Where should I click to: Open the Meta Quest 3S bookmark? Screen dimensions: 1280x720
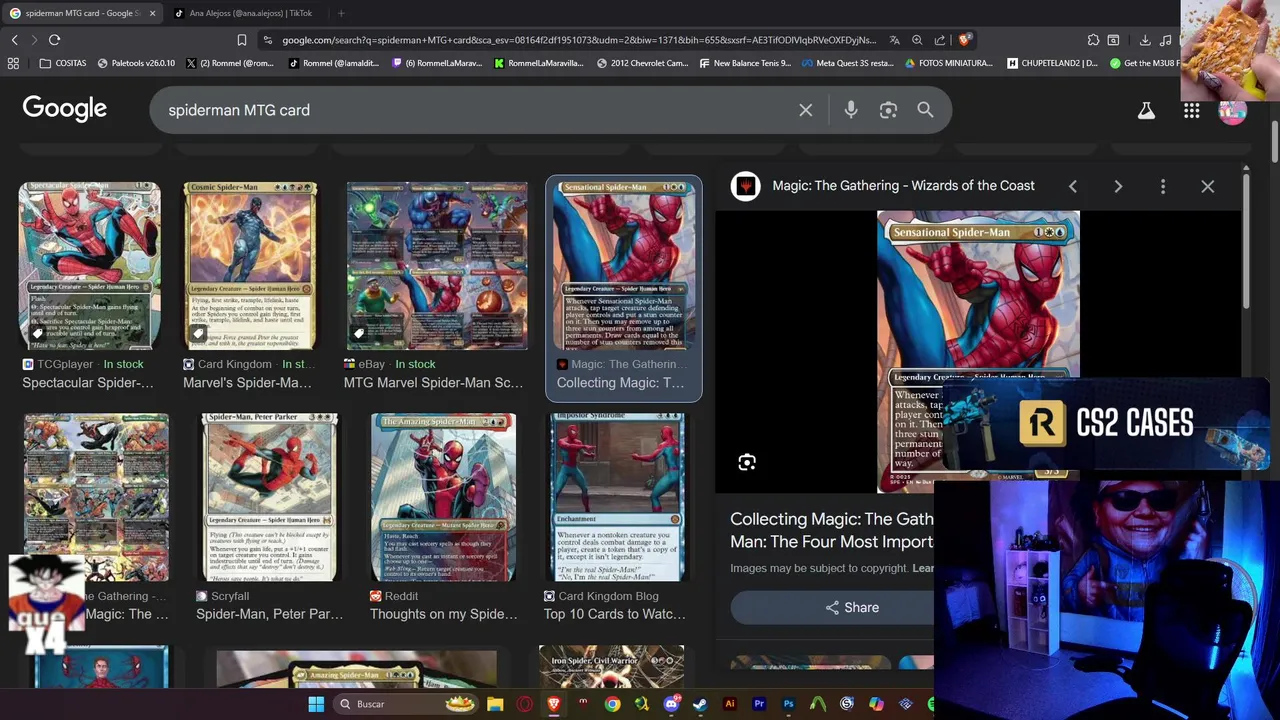tap(847, 63)
